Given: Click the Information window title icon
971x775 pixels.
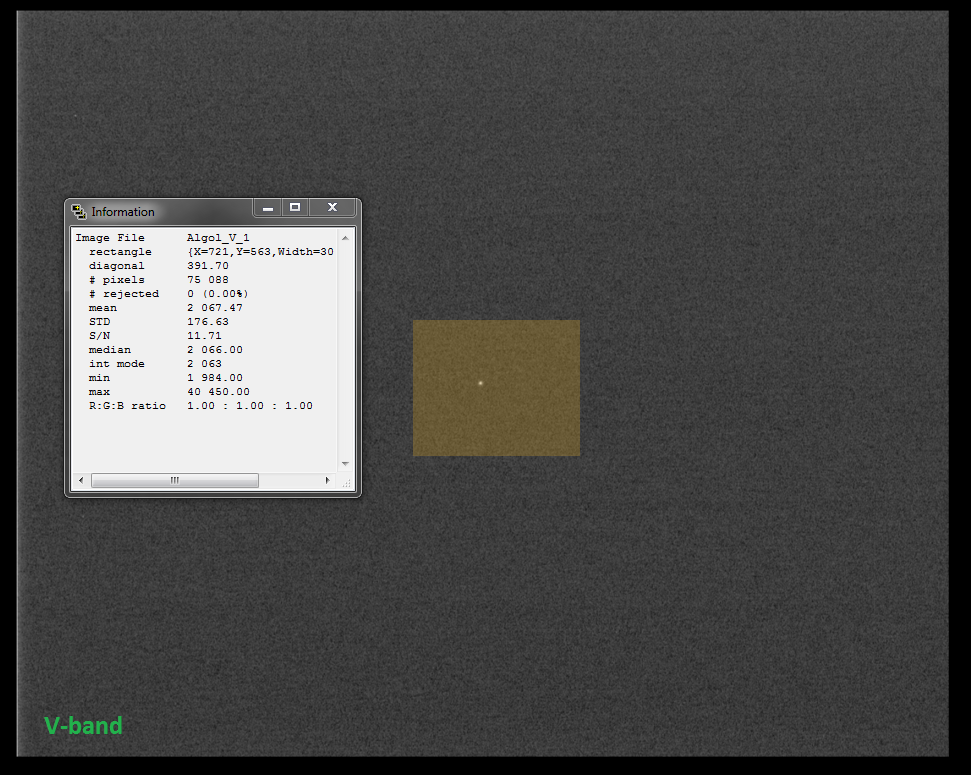Looking at the screenshot, I should [x=79, y=212].
